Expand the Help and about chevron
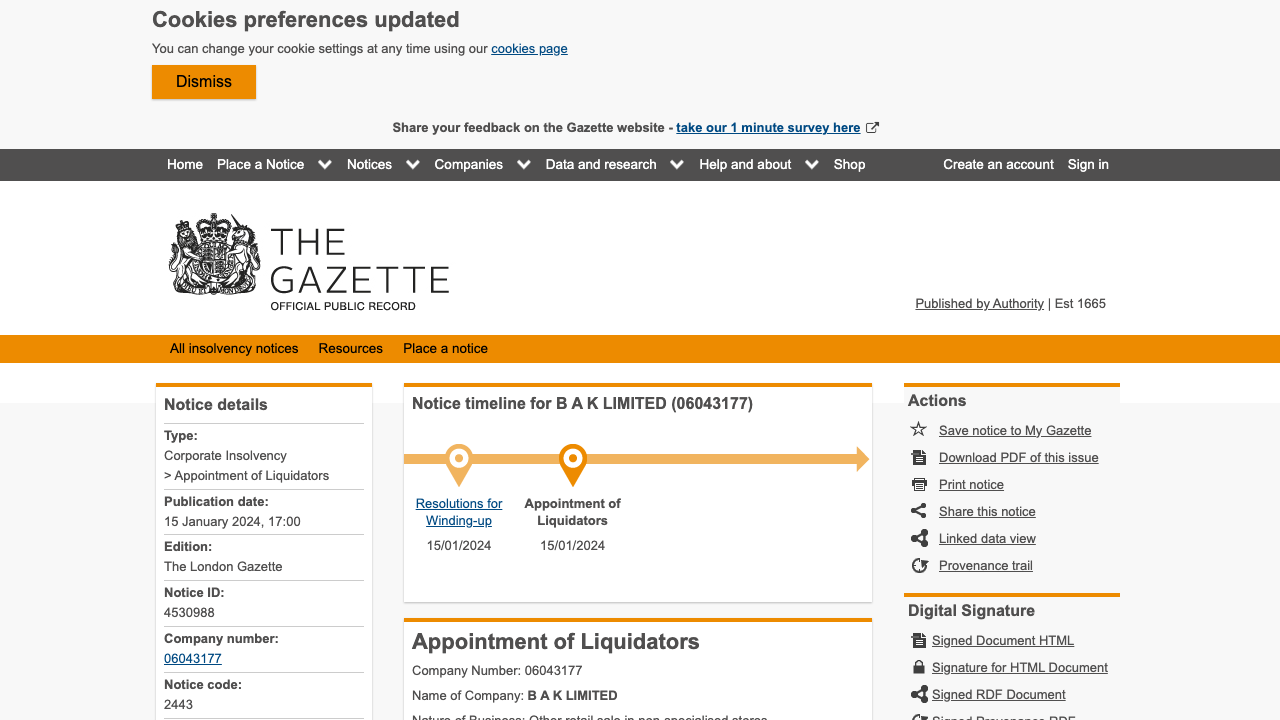This screenshot has width=1280, height=720. [812, 165]
